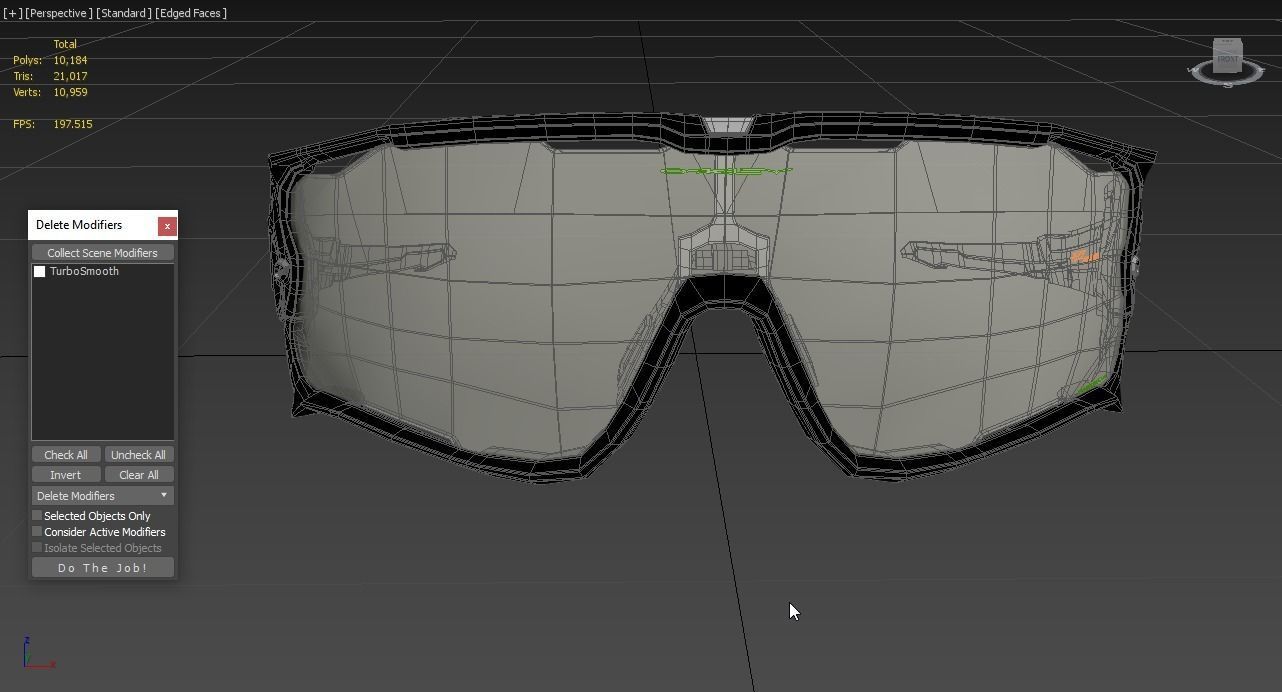1282x692 pixels.
Task: Click Collect Scene Modifiers button
Action: click(102, 253)
